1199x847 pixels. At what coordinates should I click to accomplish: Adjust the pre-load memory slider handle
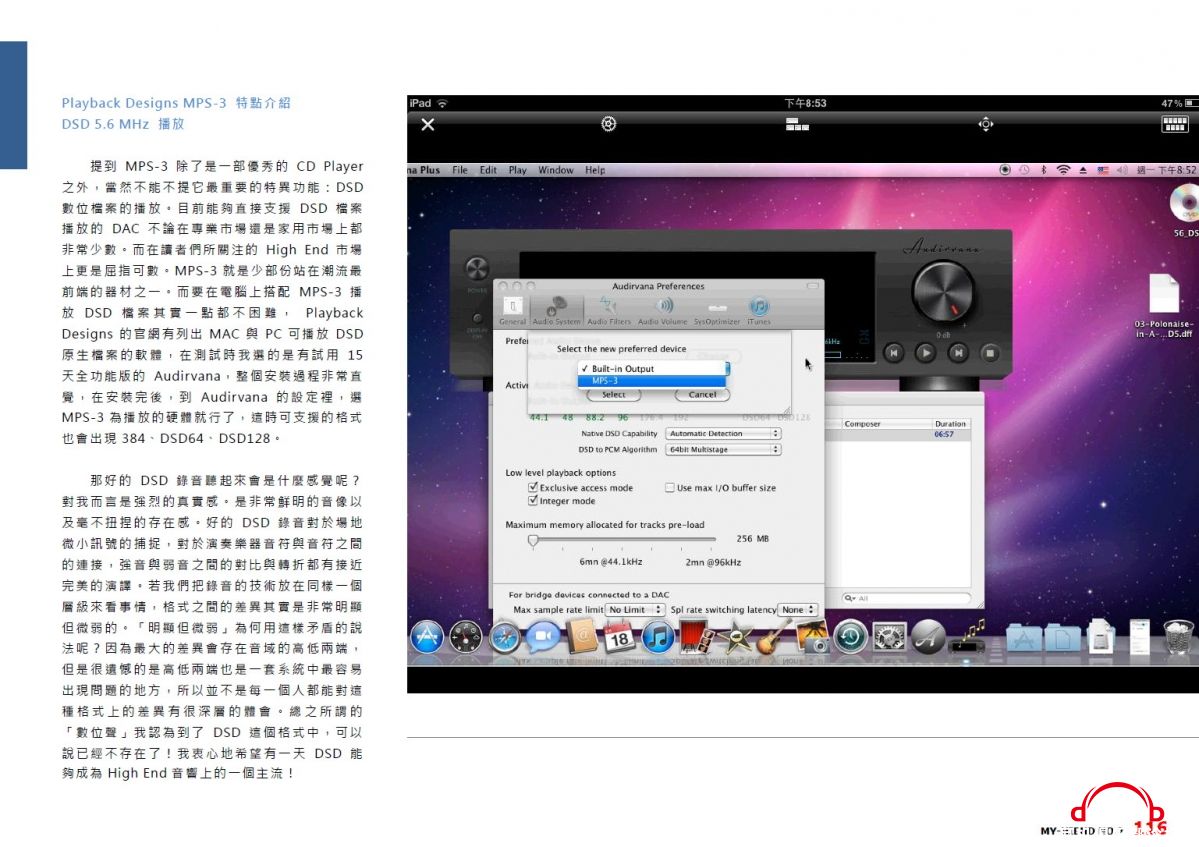[533, 540]
